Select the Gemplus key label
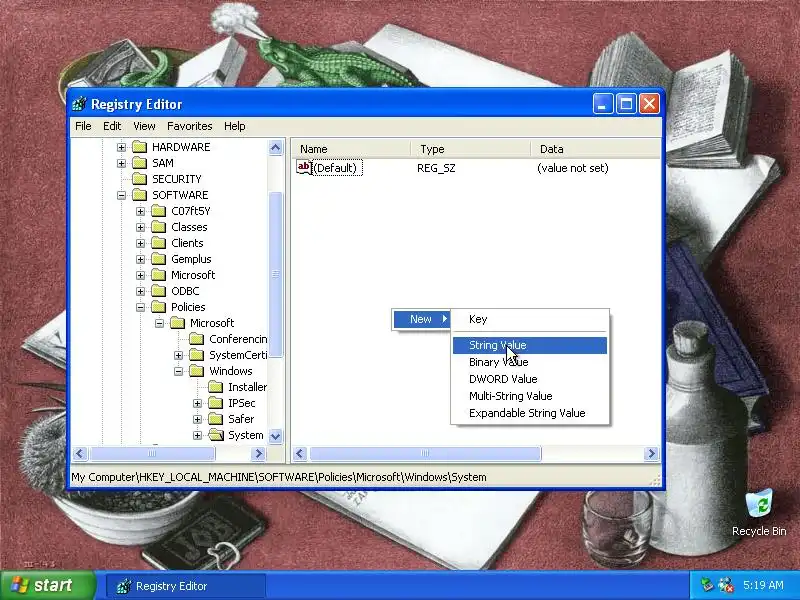800x600 pixels. click(191, 259)
